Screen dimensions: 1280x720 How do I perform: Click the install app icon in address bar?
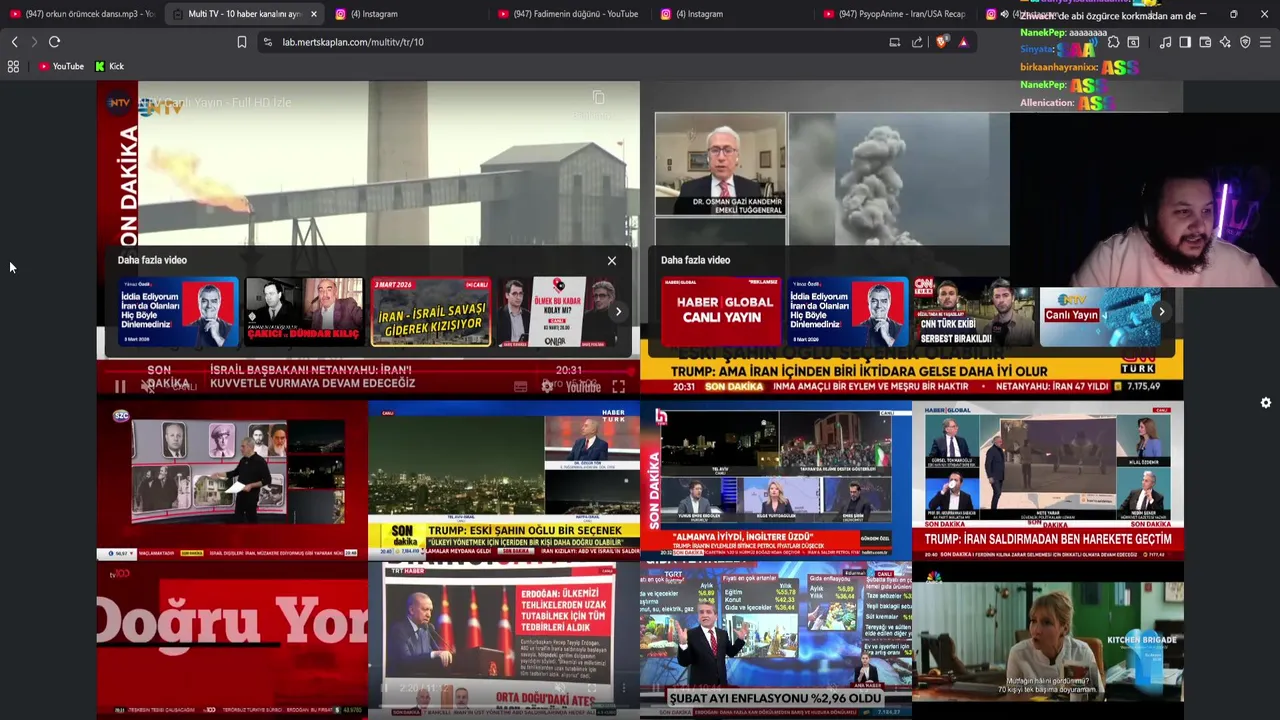pos(895,42)
